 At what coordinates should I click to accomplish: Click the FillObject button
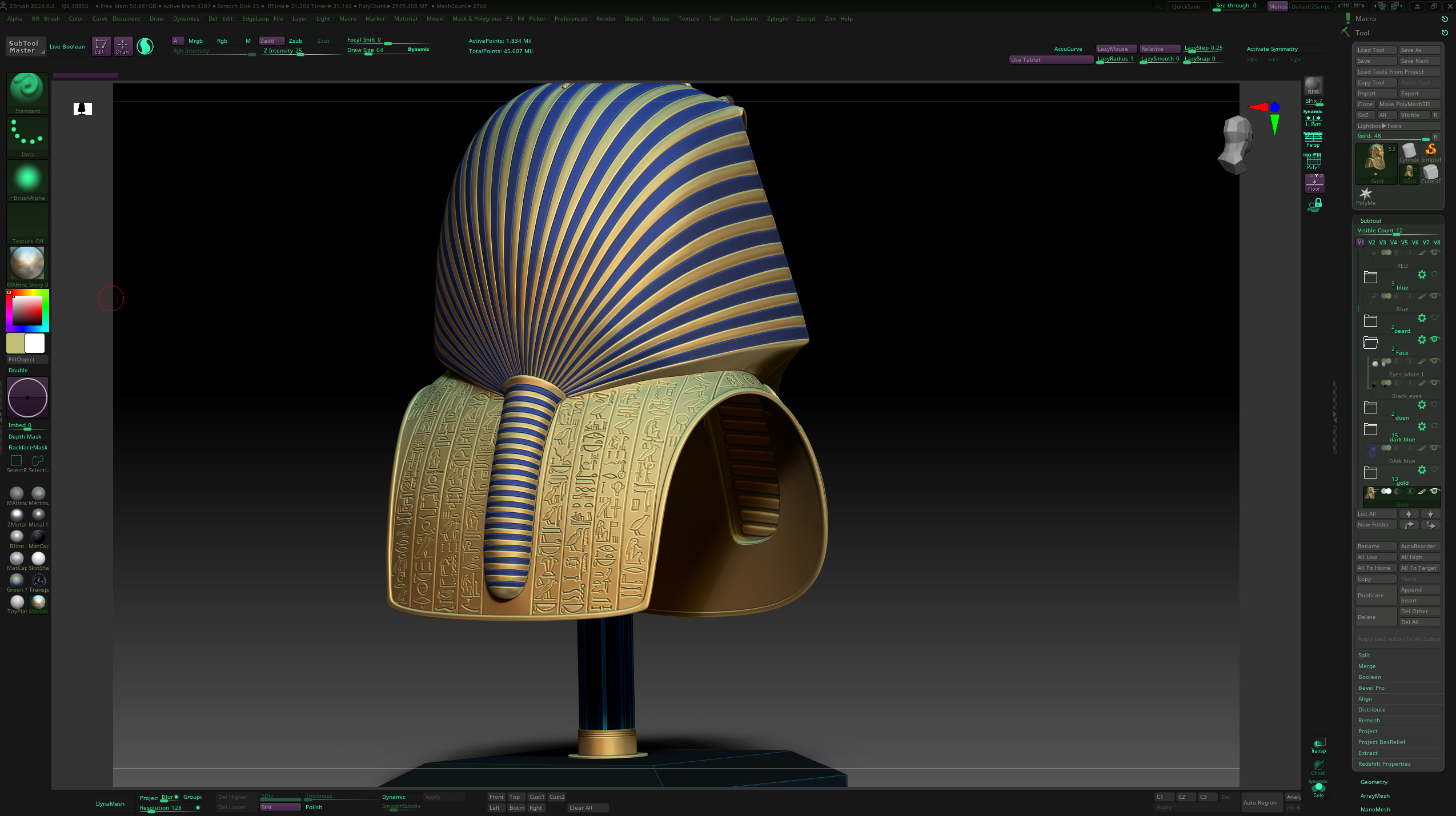tap(27, 360)
